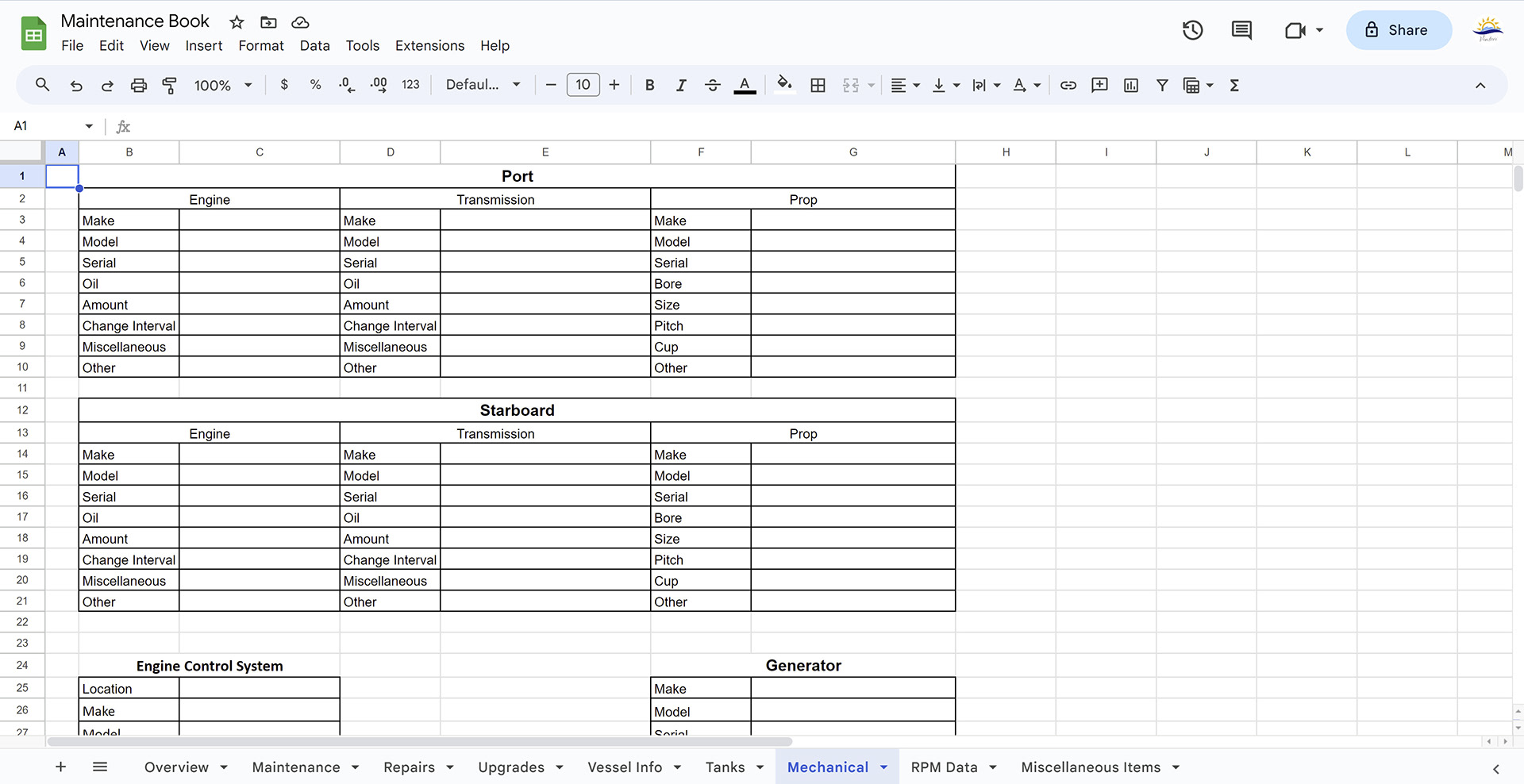The width and height of the screenshot is (1524, 784).
Task: Switch to the RPM Data sheet tab
Action: pyautogui.click(x=945, y=767)
